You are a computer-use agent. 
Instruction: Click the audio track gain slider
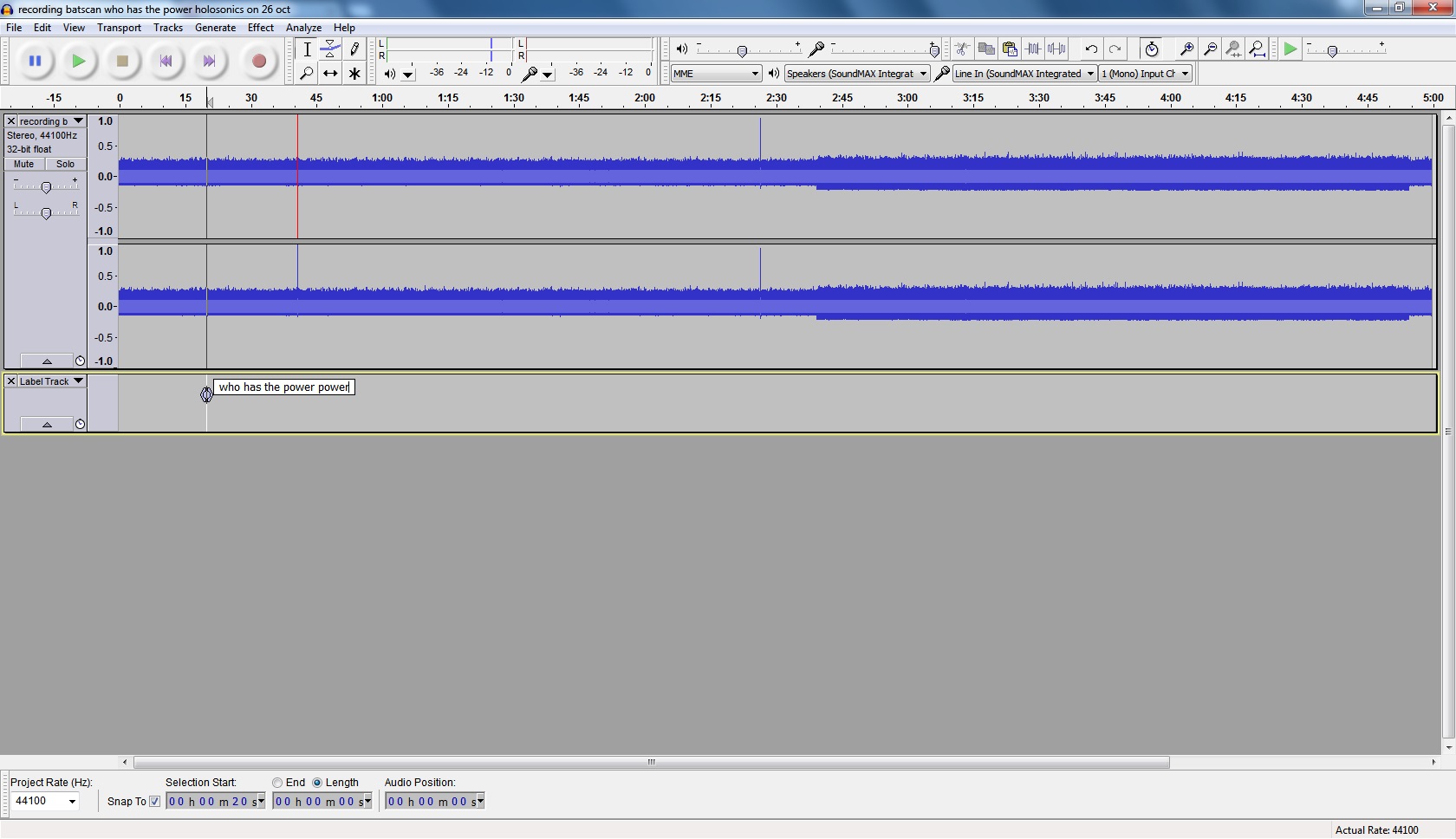point(46,187)
